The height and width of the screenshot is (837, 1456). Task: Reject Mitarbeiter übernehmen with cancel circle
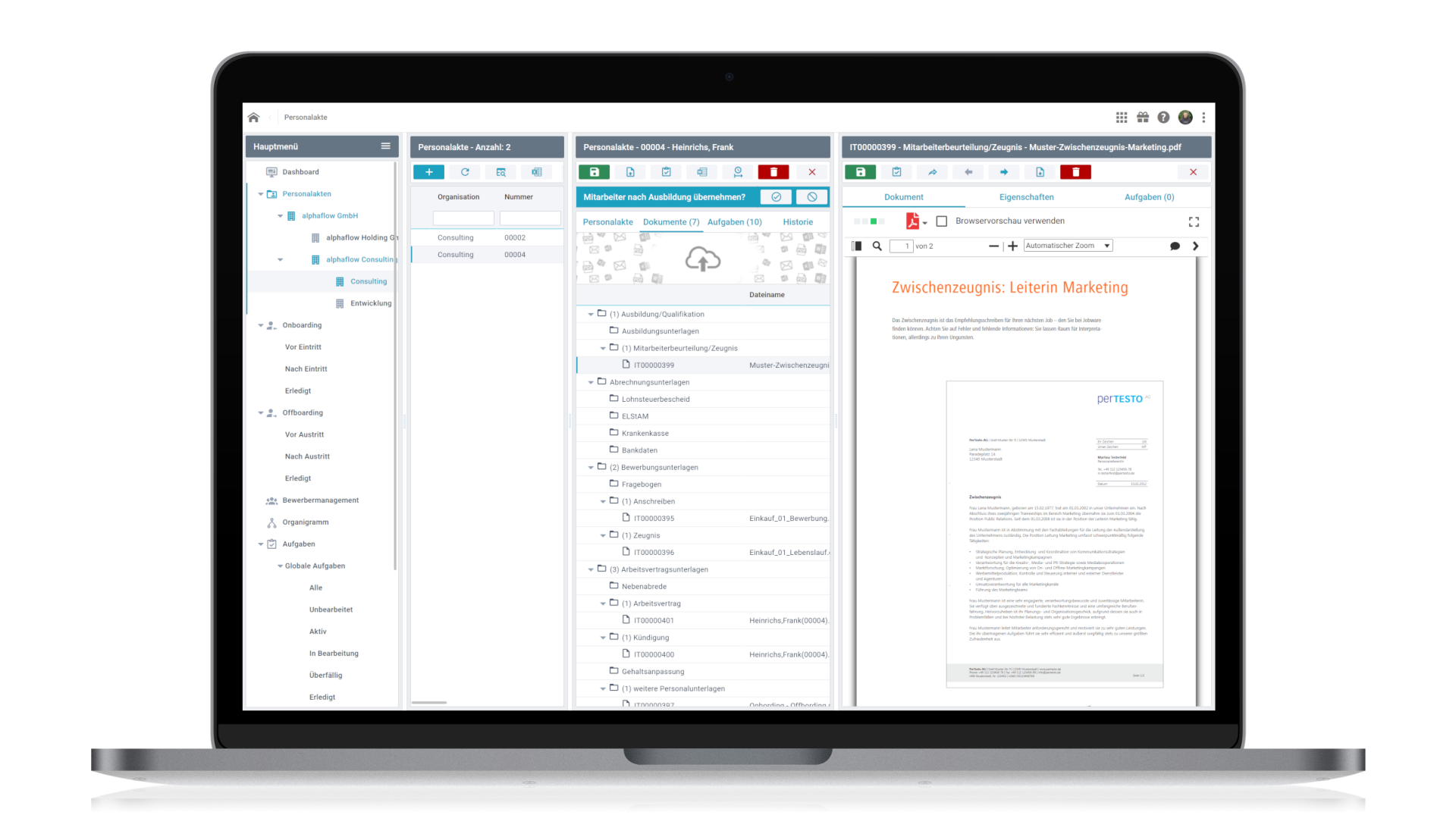[811, 197]
